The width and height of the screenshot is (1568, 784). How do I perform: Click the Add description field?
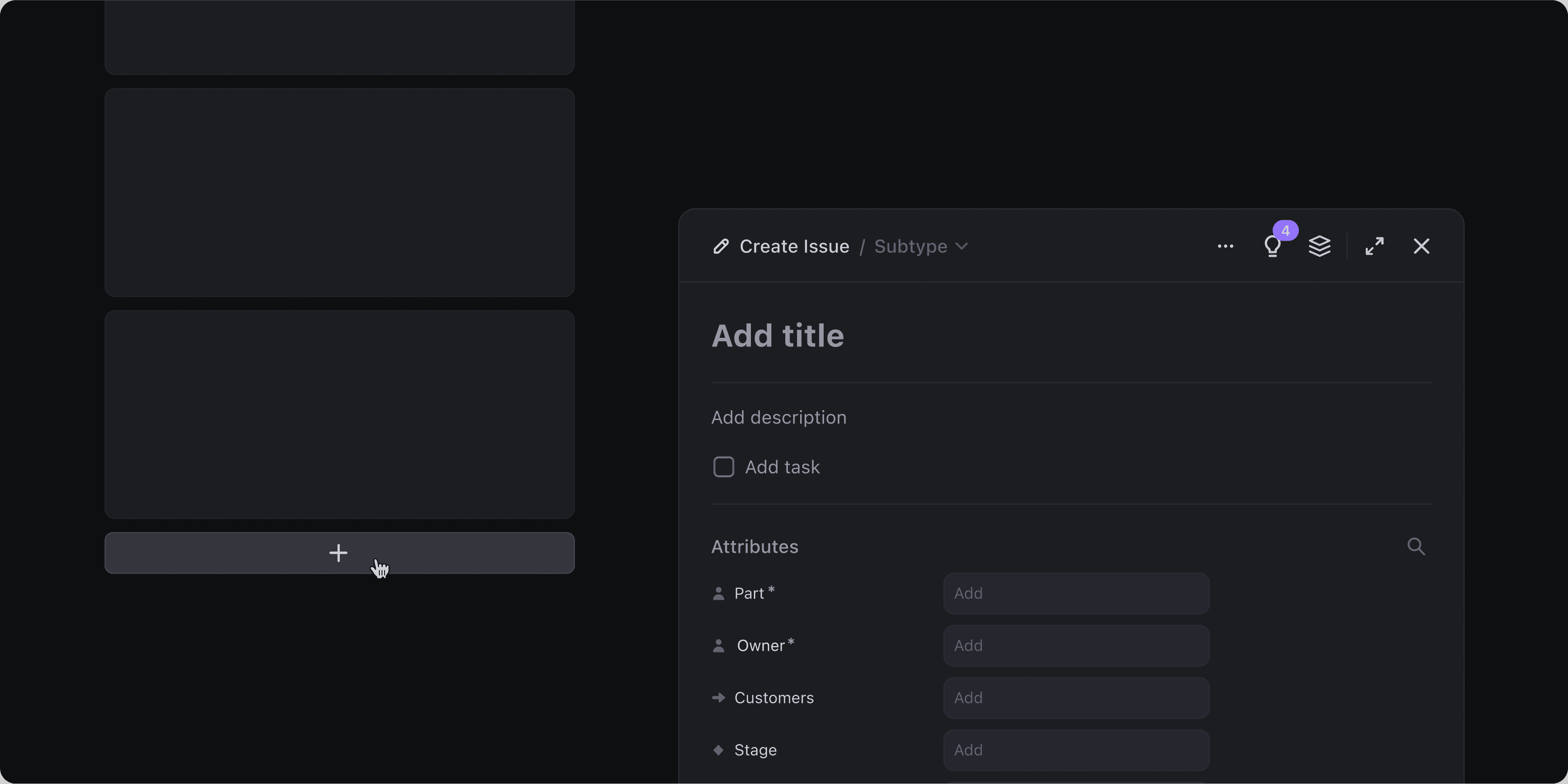tap(778, 417)
